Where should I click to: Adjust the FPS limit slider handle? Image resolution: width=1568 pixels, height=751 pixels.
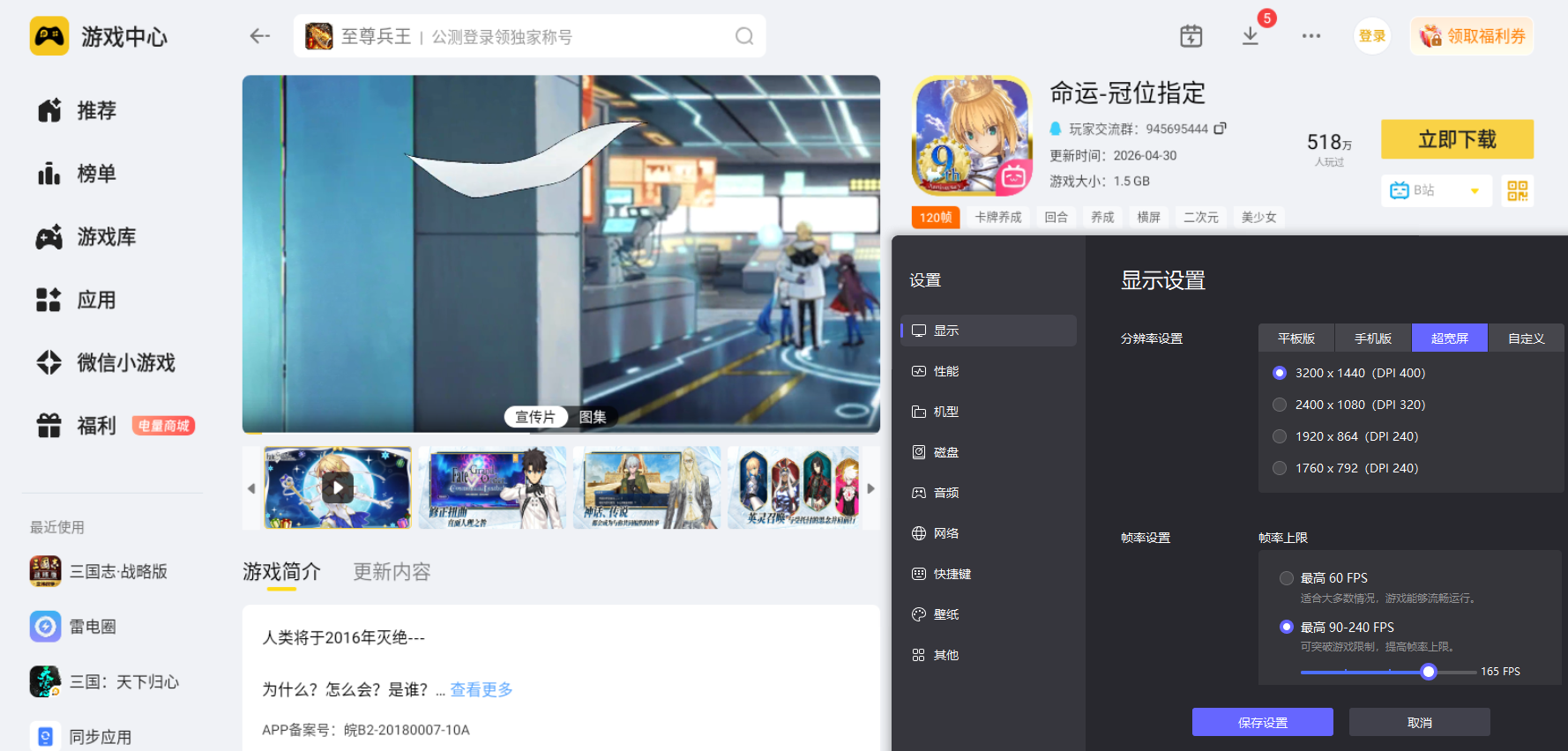1429,672
